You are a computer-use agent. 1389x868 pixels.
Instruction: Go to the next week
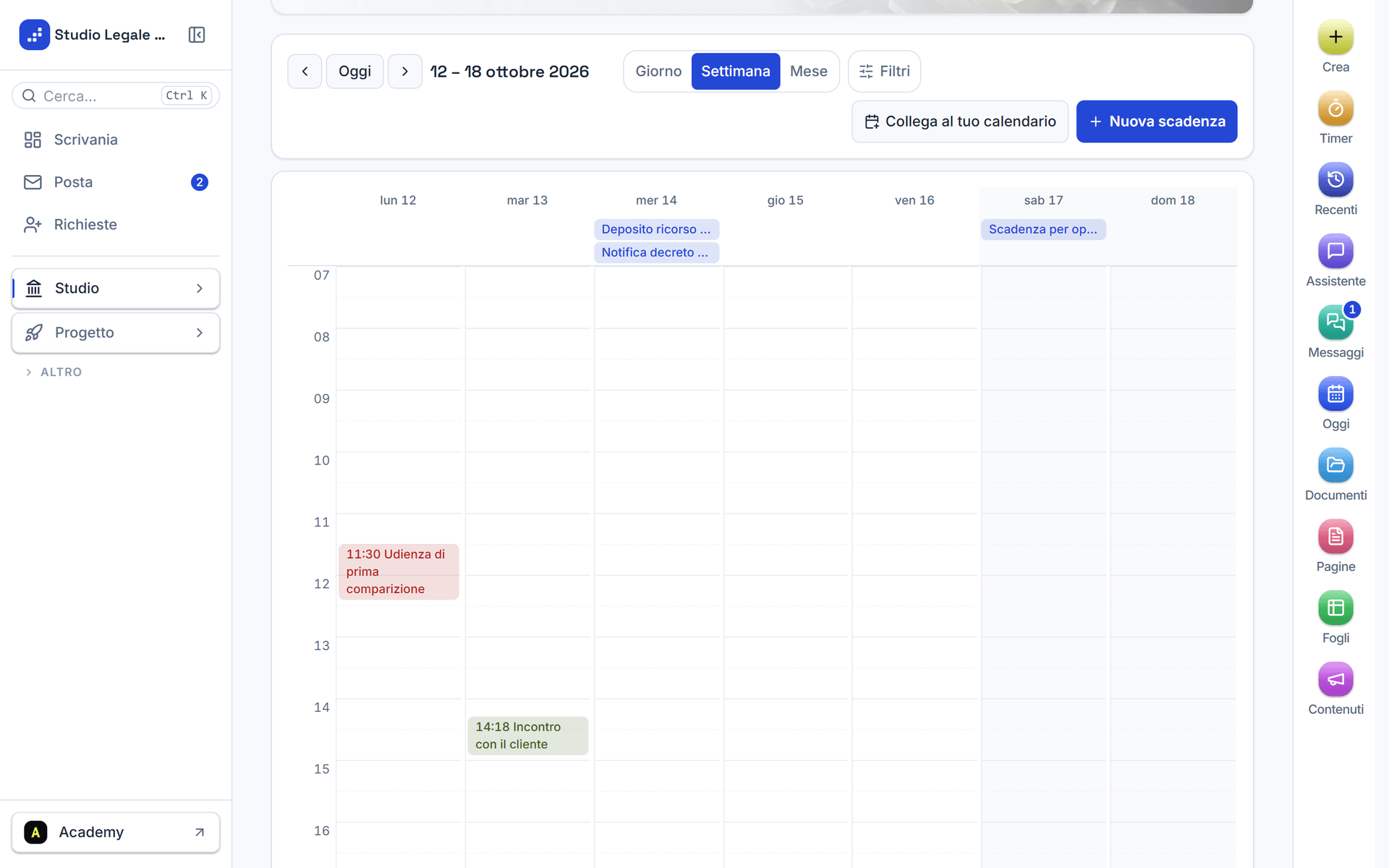(405, 71)
